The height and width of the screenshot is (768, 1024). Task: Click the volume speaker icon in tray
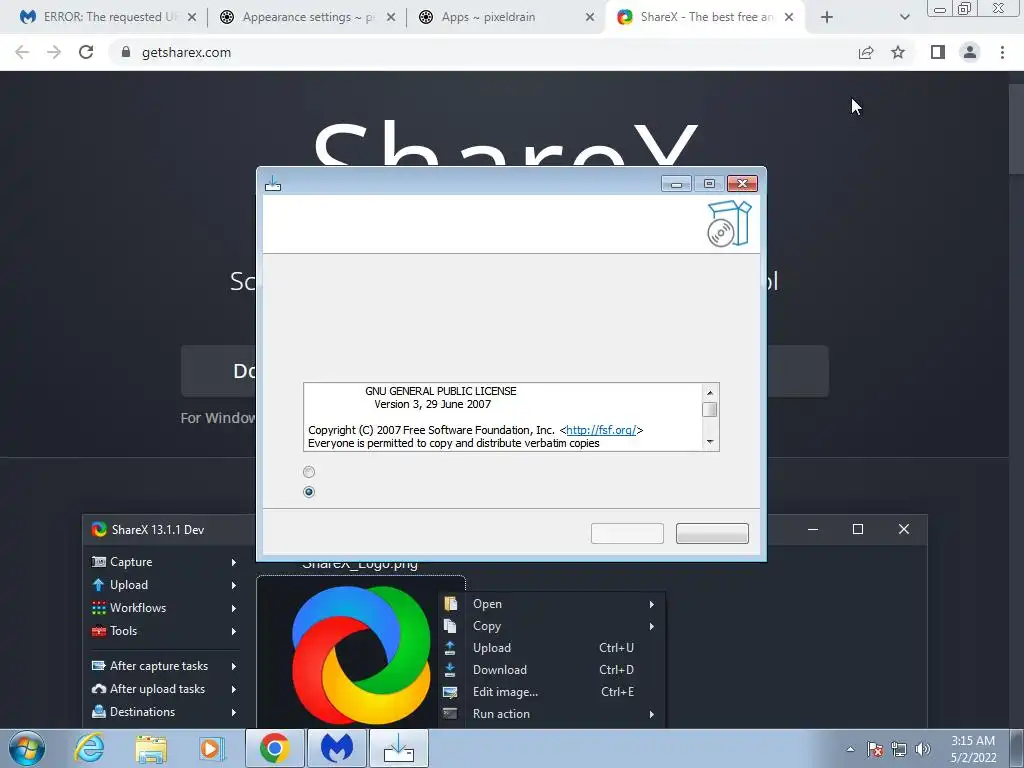point(922,749)
